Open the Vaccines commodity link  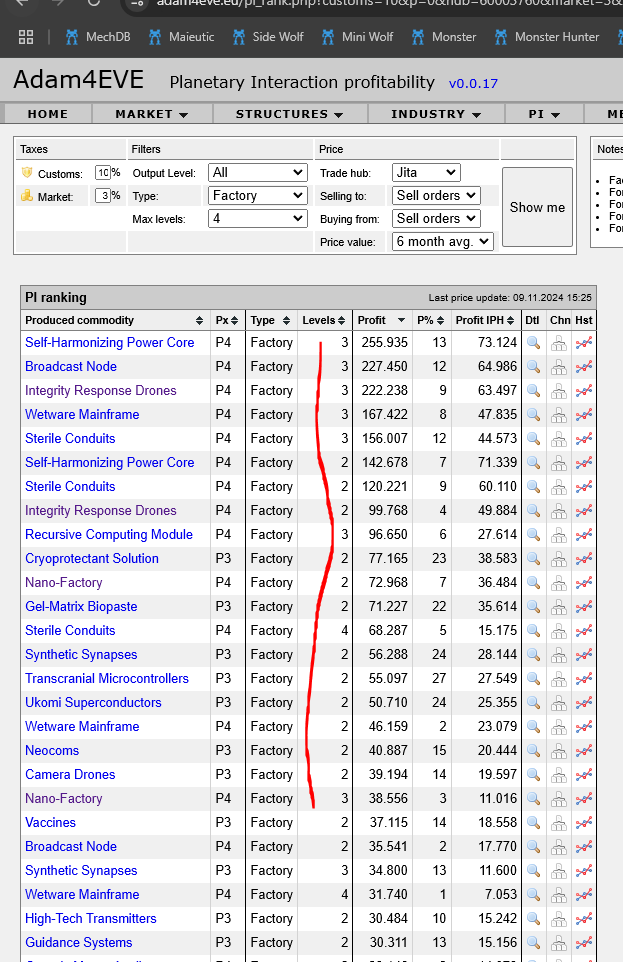(50, 822)
